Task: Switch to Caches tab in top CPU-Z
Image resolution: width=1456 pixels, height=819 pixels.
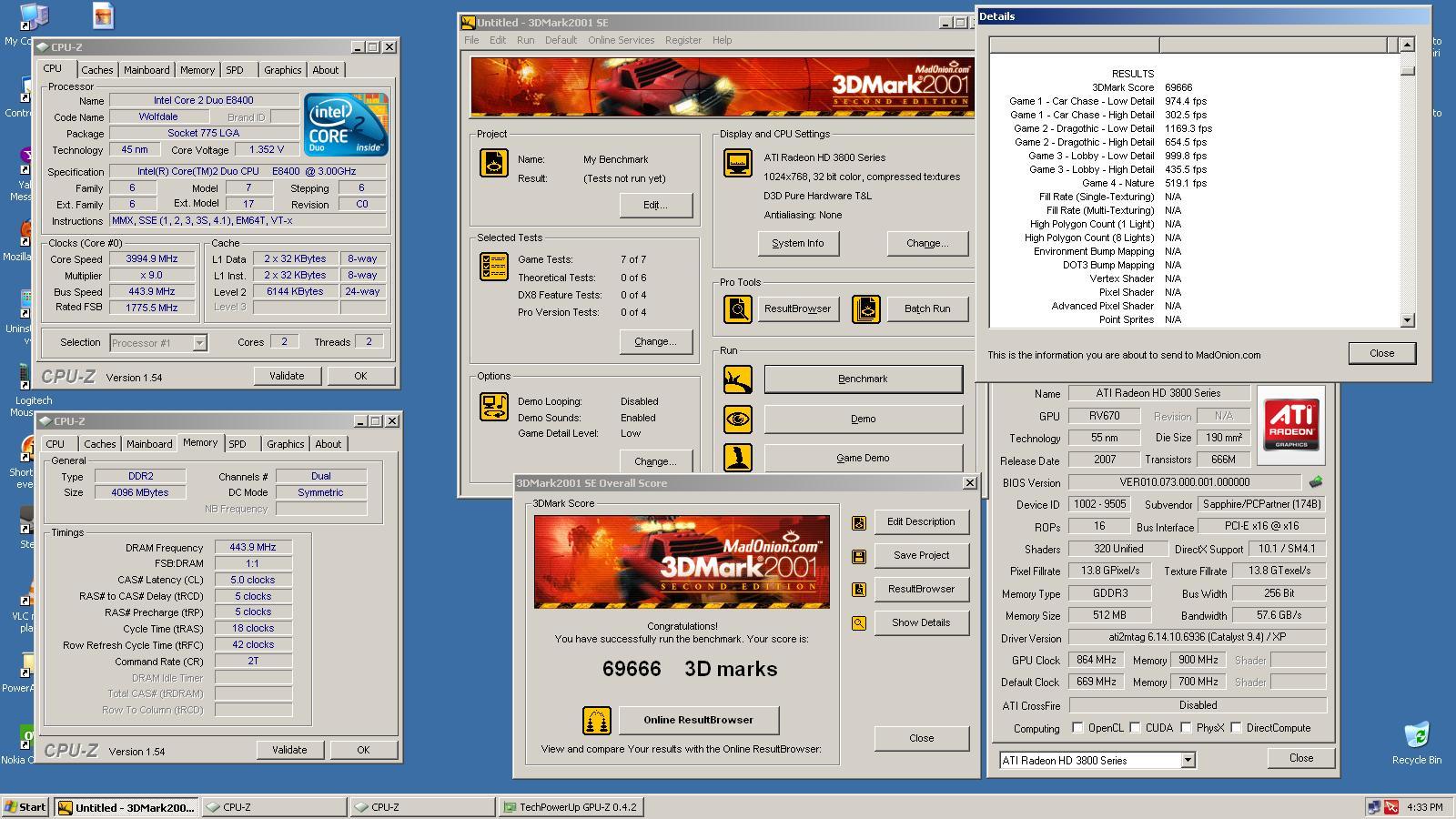Action: tap(96, 70)
